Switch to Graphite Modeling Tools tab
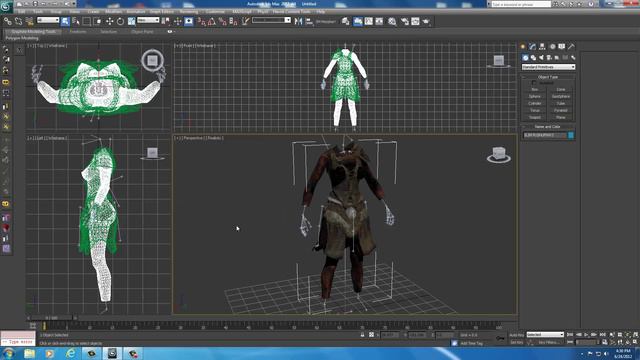This screenshot has height=360, width=640. click(33, 31)
